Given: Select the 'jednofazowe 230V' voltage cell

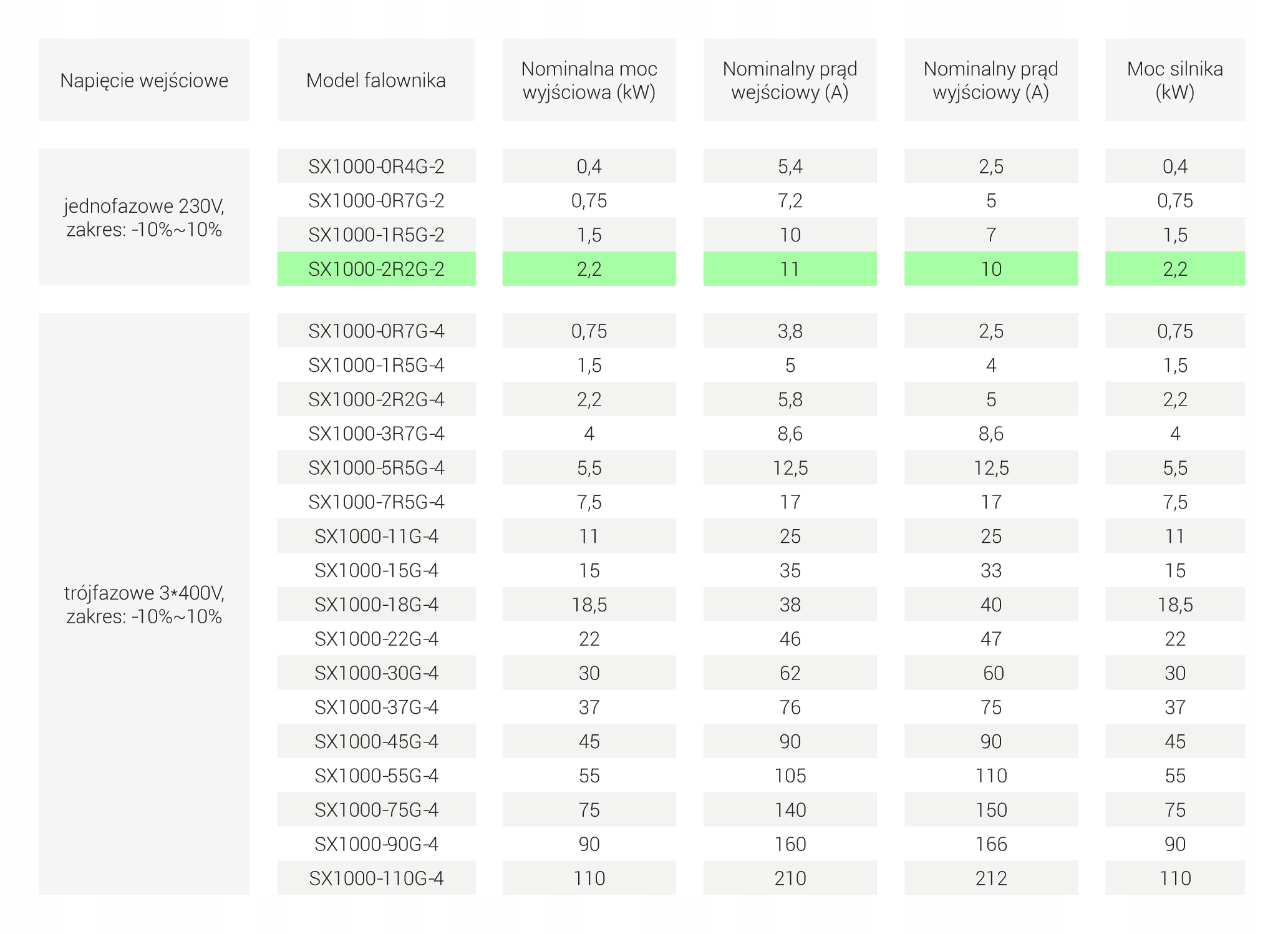Looking at the screenshot, I should (x=144, y=217).
